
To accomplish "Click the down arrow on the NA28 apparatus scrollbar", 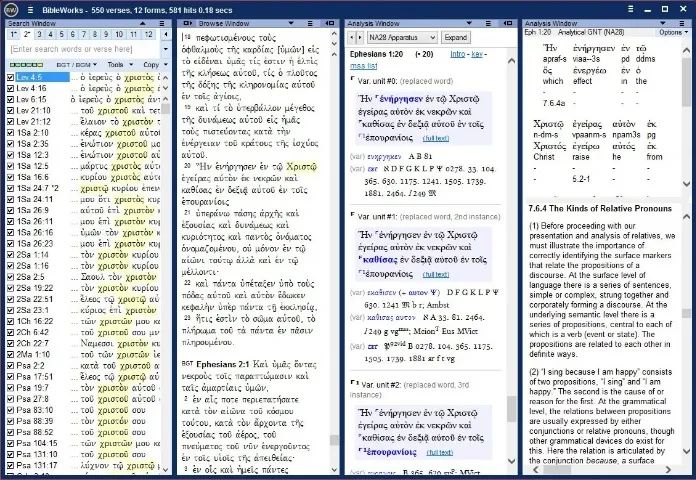I will 511,461.
